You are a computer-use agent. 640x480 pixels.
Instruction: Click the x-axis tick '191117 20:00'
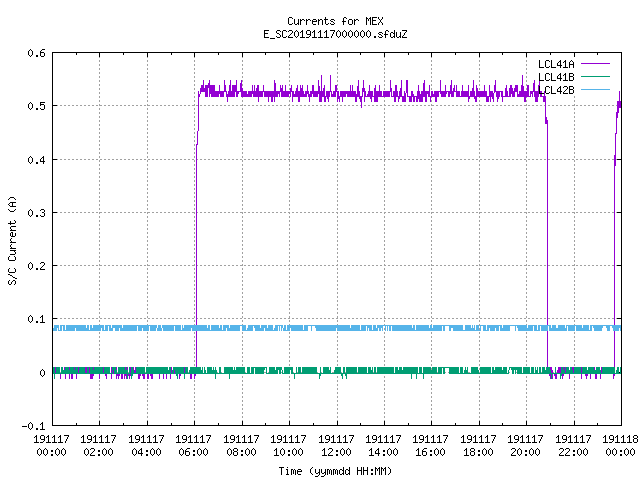click(x=525, y=446)
